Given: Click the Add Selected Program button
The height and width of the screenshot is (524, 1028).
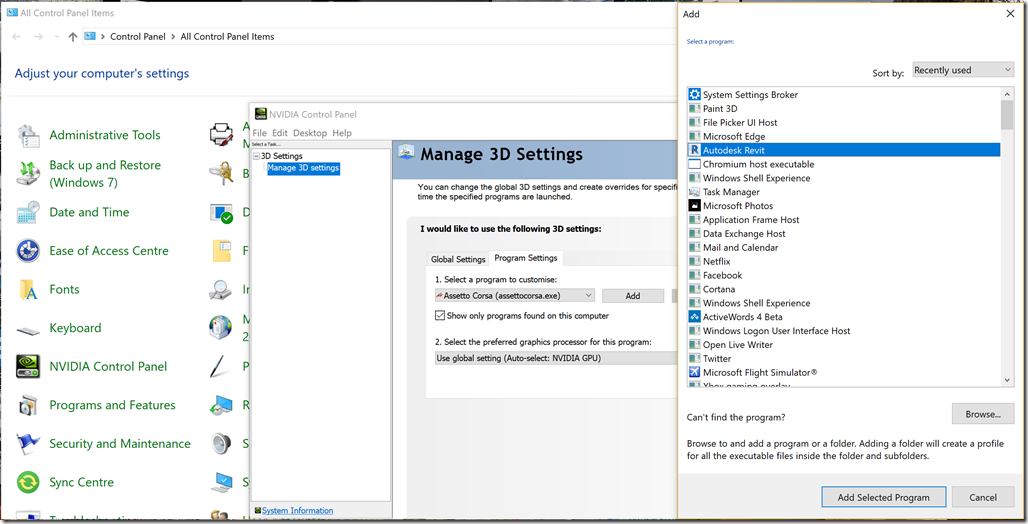Looking at the screenshot, I should pyautogui.click(x=883, y=497).
